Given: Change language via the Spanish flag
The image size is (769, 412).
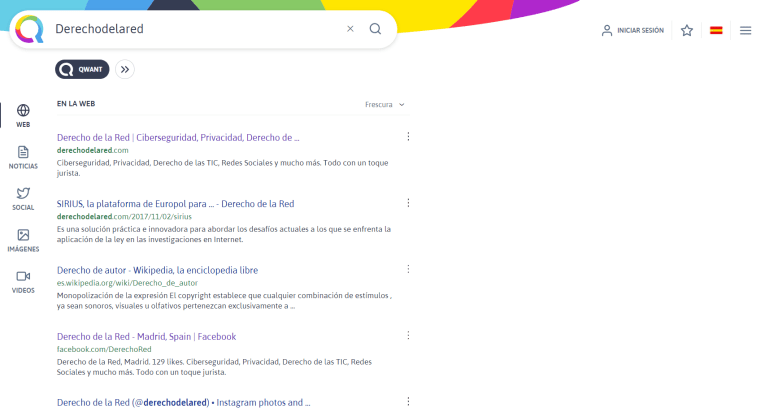Looking at the screenshot, I should (x=716, y=30).
